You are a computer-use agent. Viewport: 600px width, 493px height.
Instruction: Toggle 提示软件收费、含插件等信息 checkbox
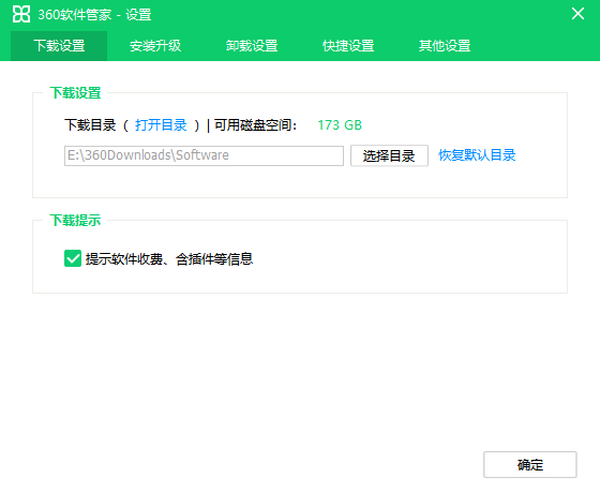(x=72, y=259)
